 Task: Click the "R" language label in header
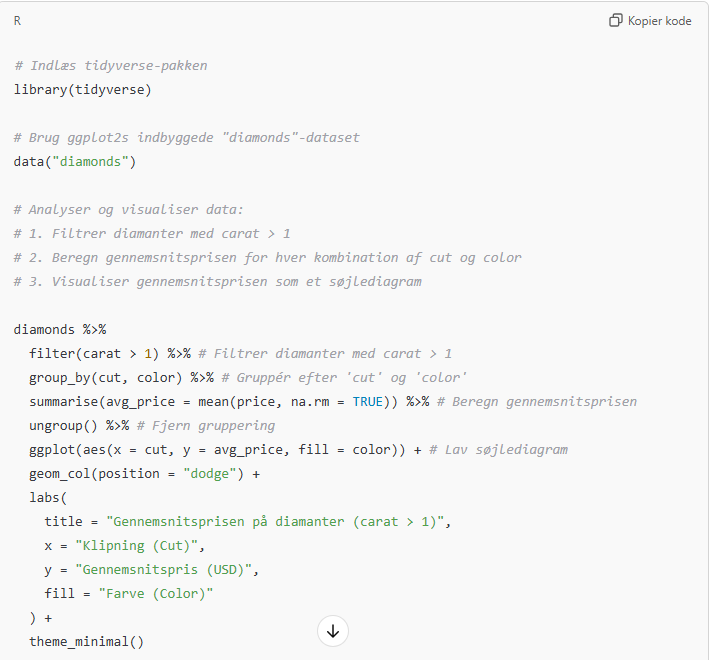18,21
